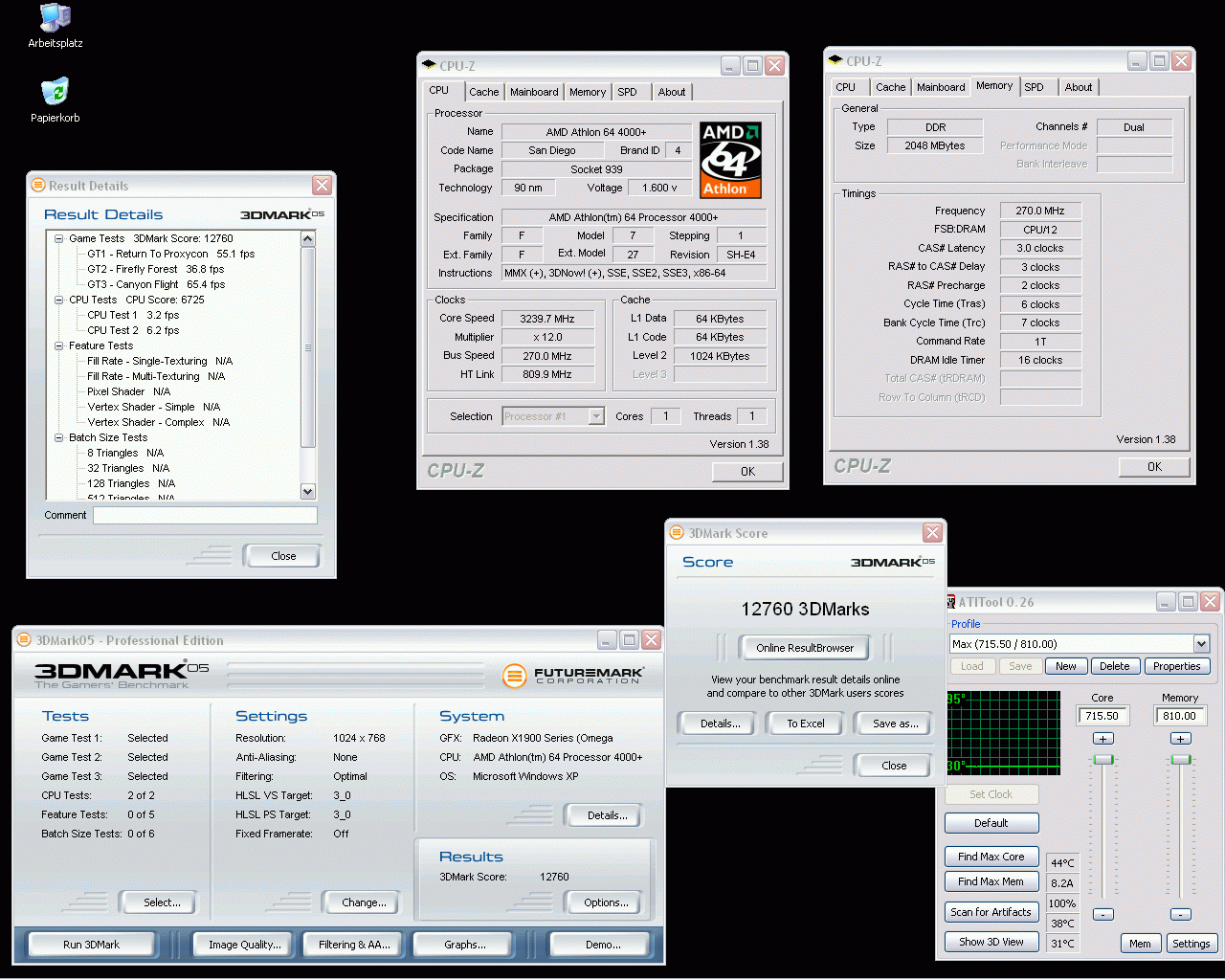Click the ATITool temperature graph display
1225x980 pixels.
click(1003, 733)
